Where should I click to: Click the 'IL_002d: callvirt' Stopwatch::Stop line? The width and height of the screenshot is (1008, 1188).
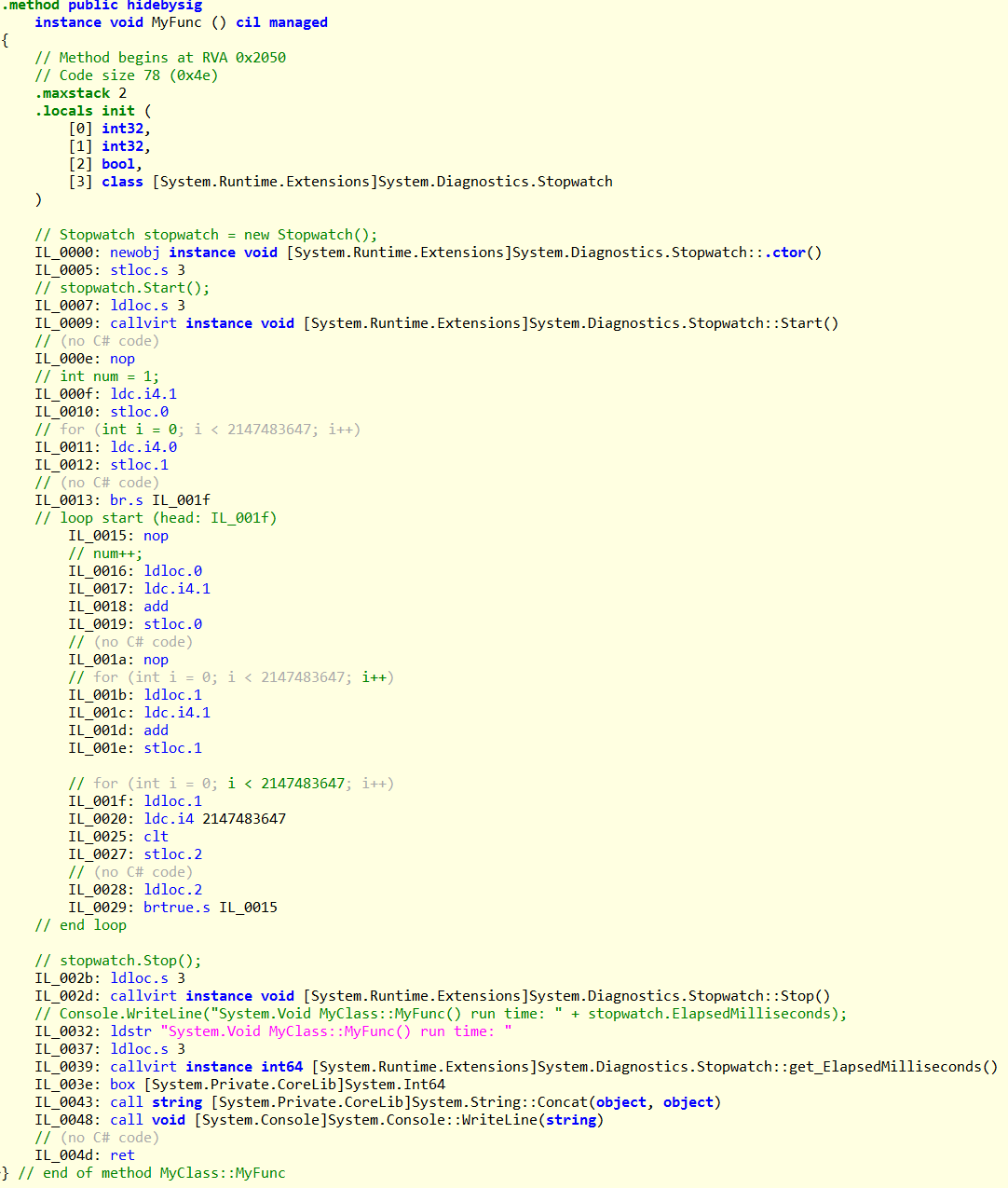click(432, 996)
